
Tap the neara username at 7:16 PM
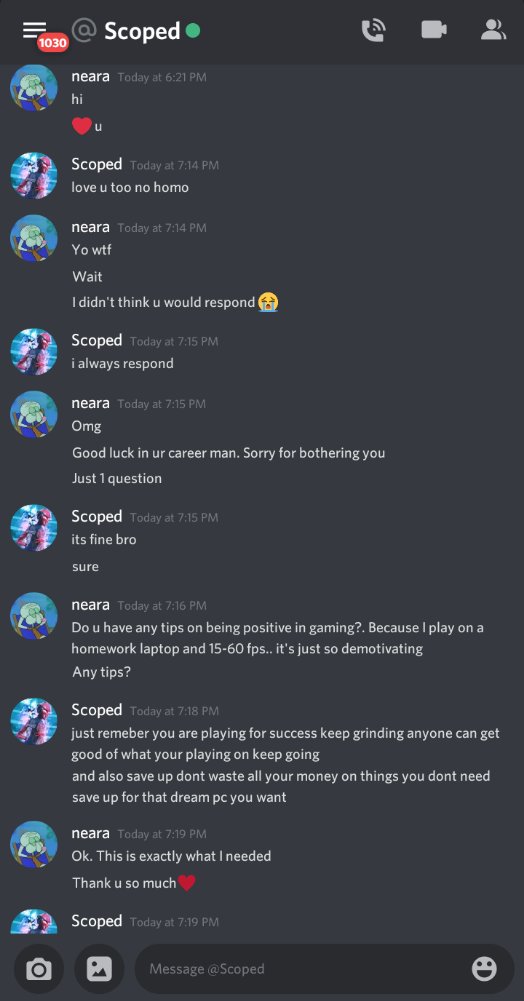pyautogui.click(x=91, y=605)
